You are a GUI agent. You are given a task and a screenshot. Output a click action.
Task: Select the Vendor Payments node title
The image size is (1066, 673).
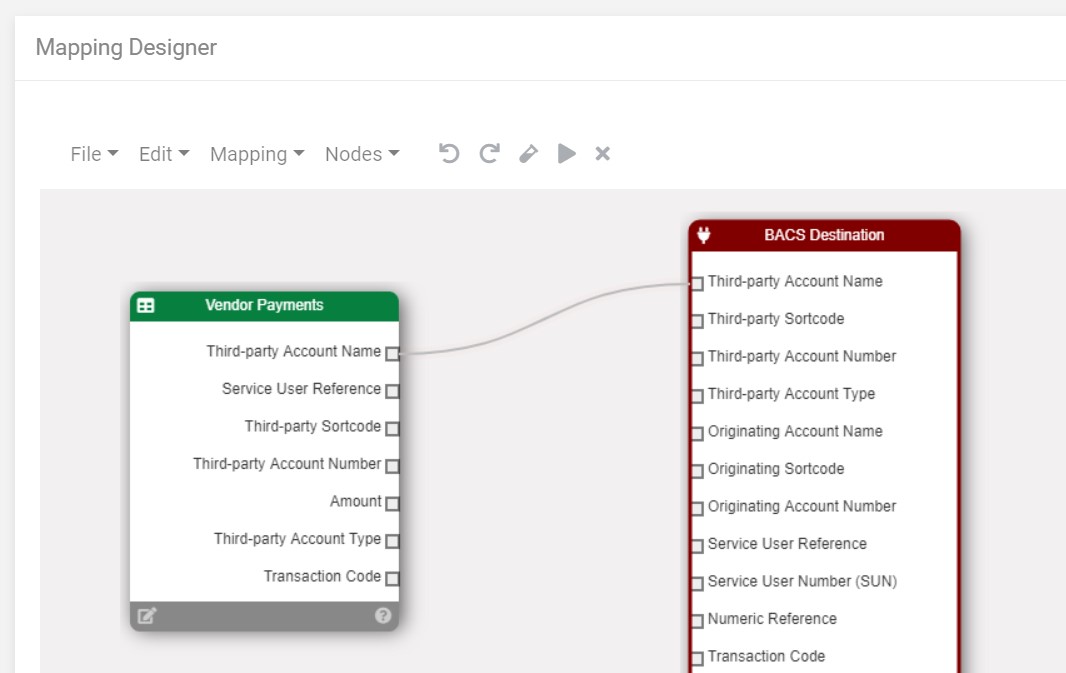click(x=264, y=305)
